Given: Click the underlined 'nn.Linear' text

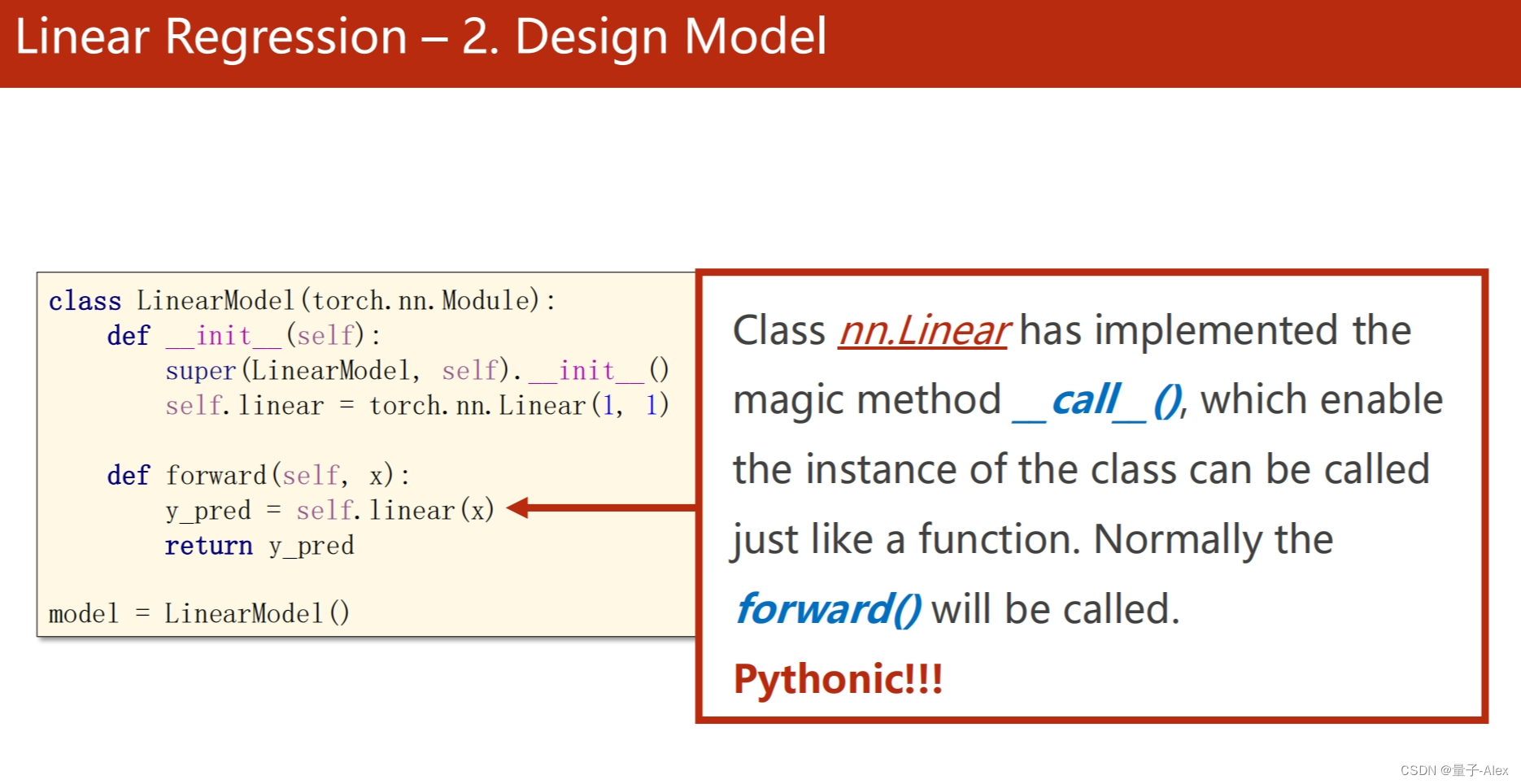Looking at the screenshot, I should tap(924, 330).
